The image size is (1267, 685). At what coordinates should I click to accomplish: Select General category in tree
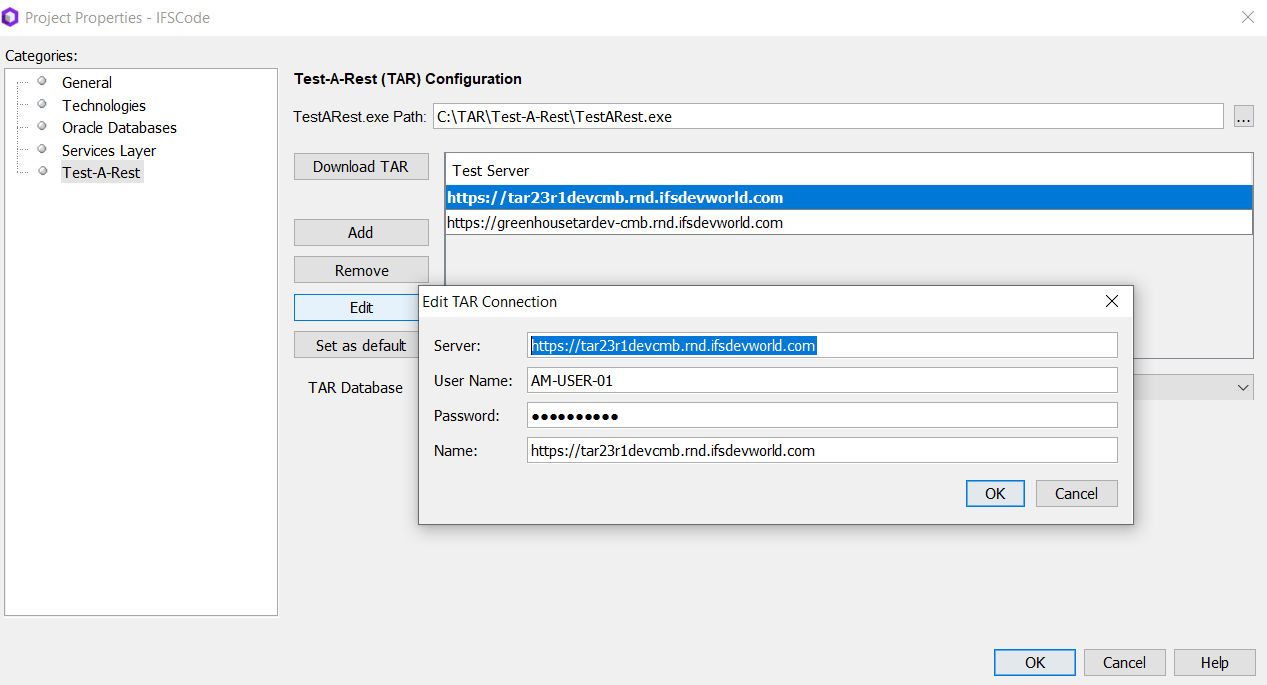[x=87, y=83]
